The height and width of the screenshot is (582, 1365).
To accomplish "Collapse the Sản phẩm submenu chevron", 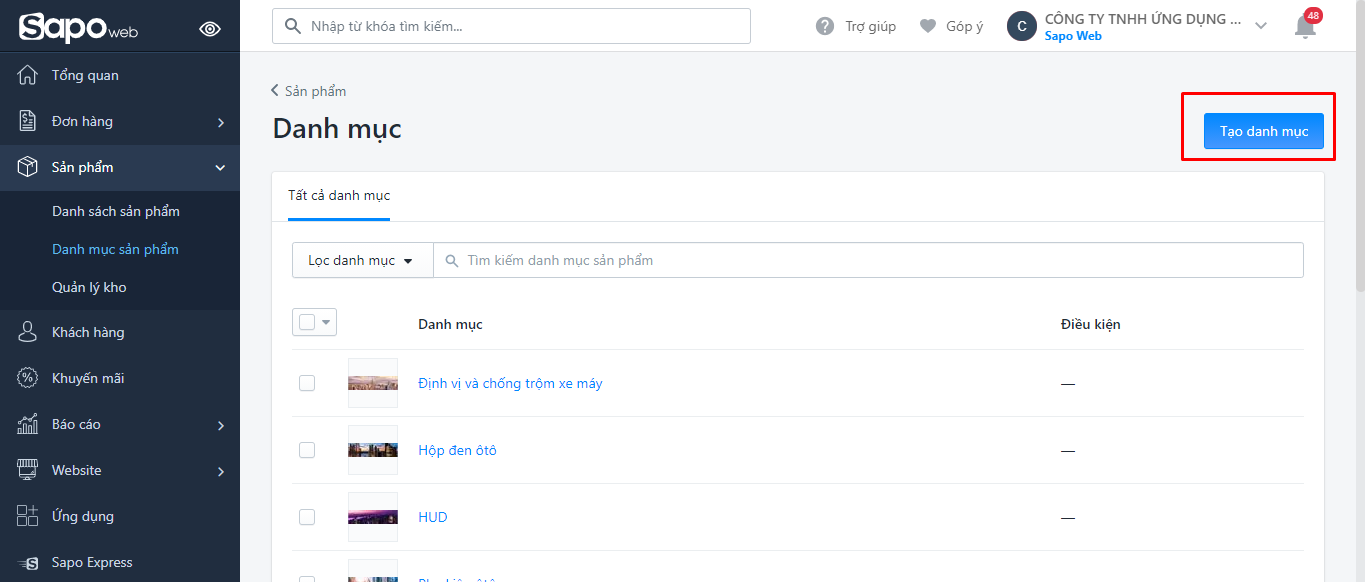I will point(221,167).
